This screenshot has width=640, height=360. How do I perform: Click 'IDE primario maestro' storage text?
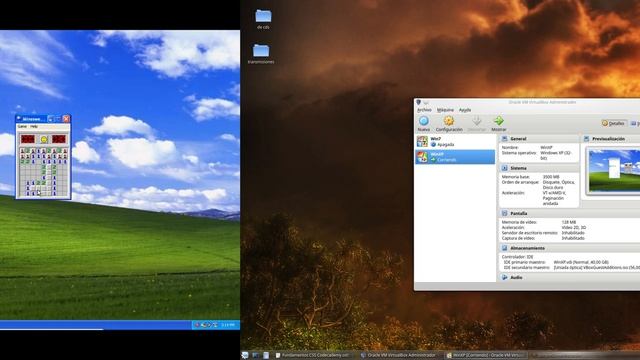pyautogui.click(x=524, y=262)
